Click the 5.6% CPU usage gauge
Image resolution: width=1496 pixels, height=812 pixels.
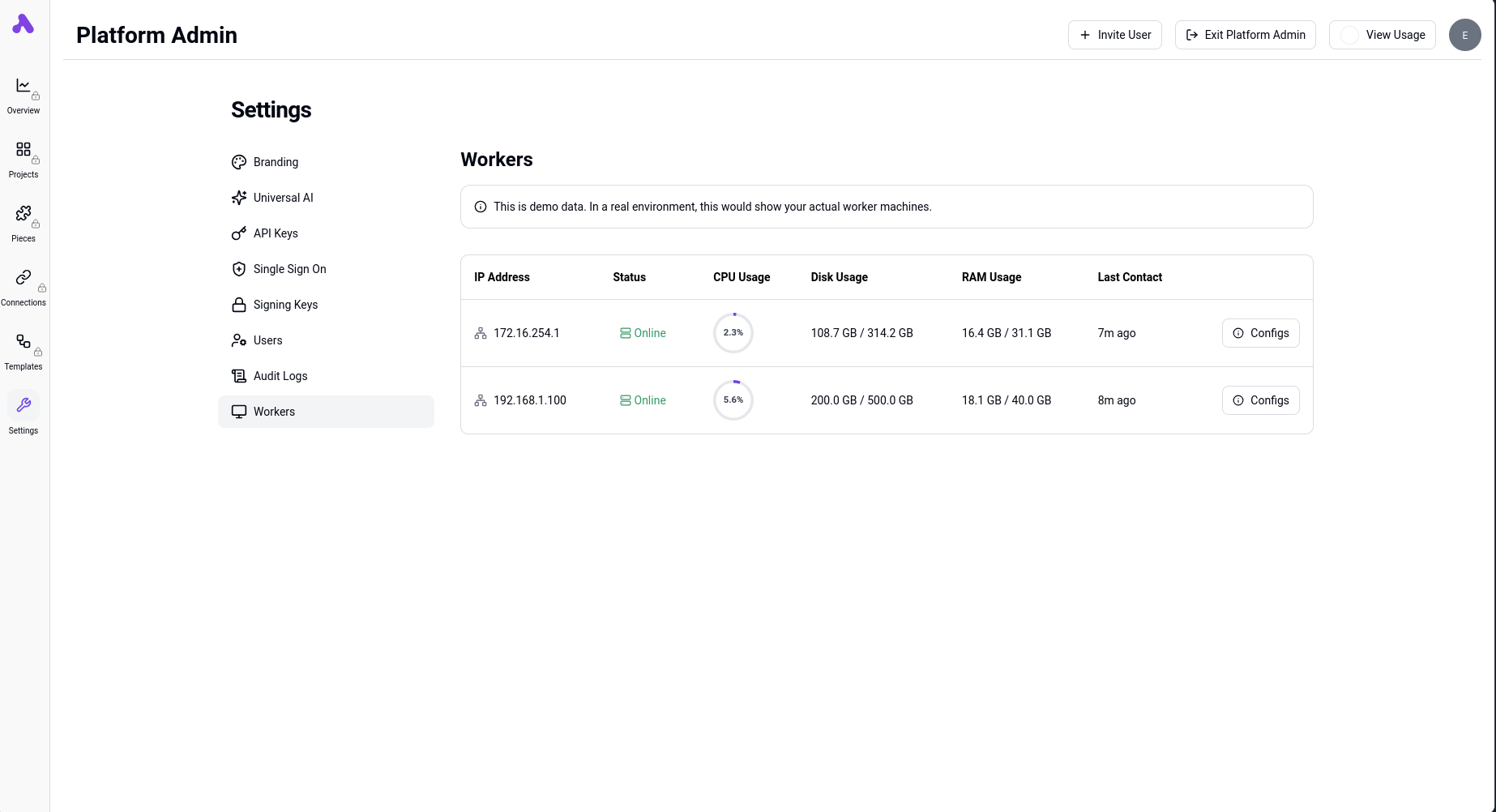tap(733, 400)
